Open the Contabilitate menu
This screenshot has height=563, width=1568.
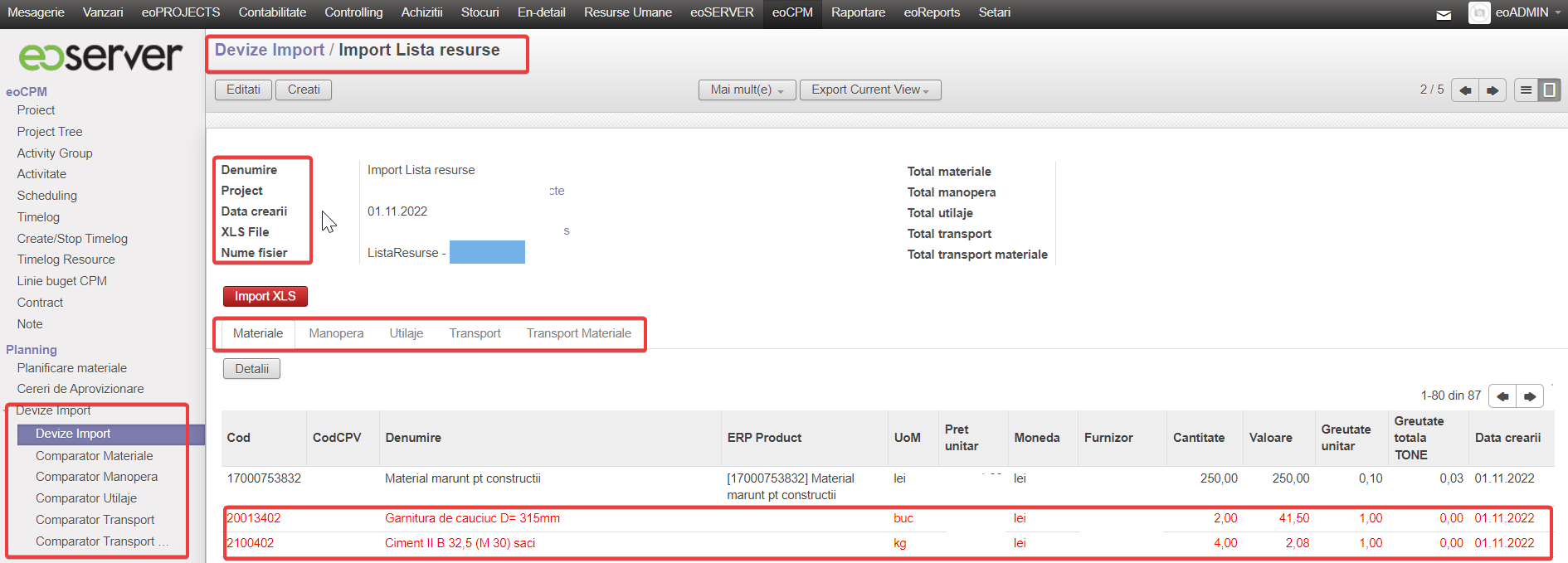(272, 12)
